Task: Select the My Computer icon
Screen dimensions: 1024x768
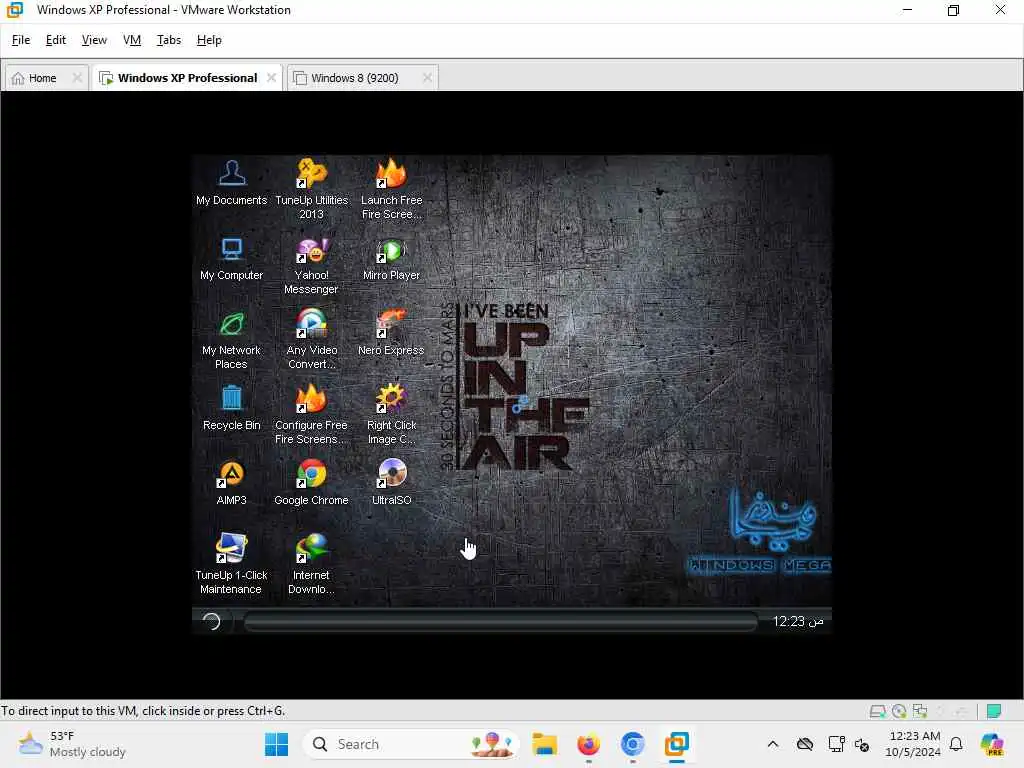Action: pos(231,259)
